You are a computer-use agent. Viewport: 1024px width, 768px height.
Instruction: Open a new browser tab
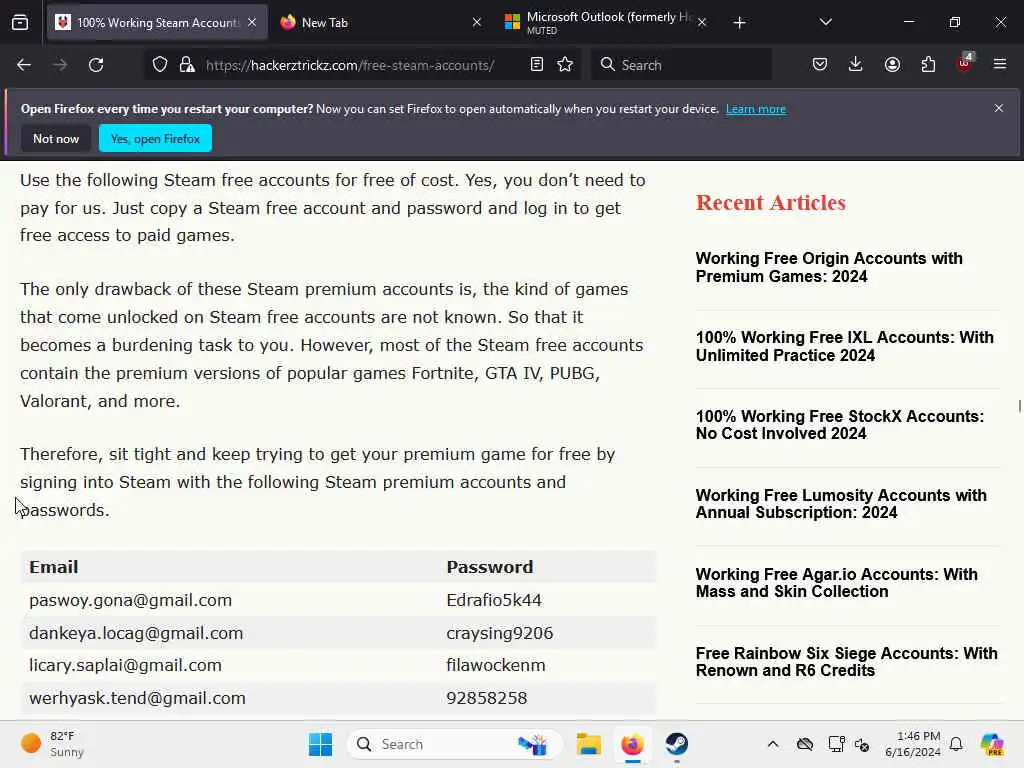click(739, 23)
